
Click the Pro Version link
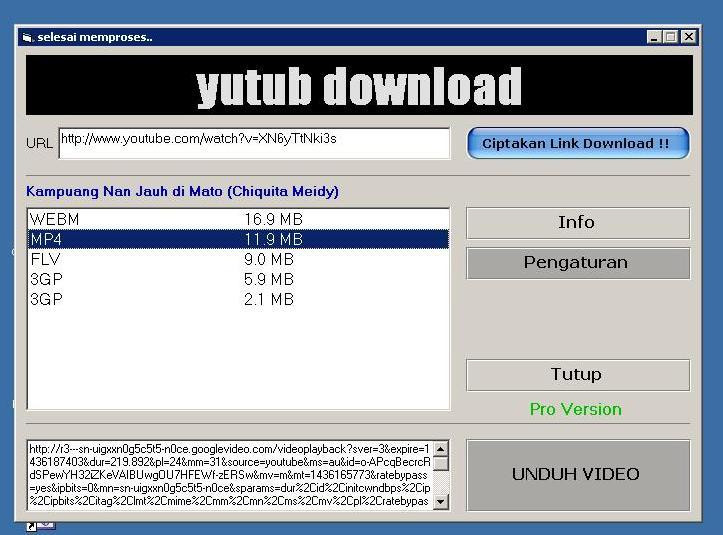coord(575,409)
